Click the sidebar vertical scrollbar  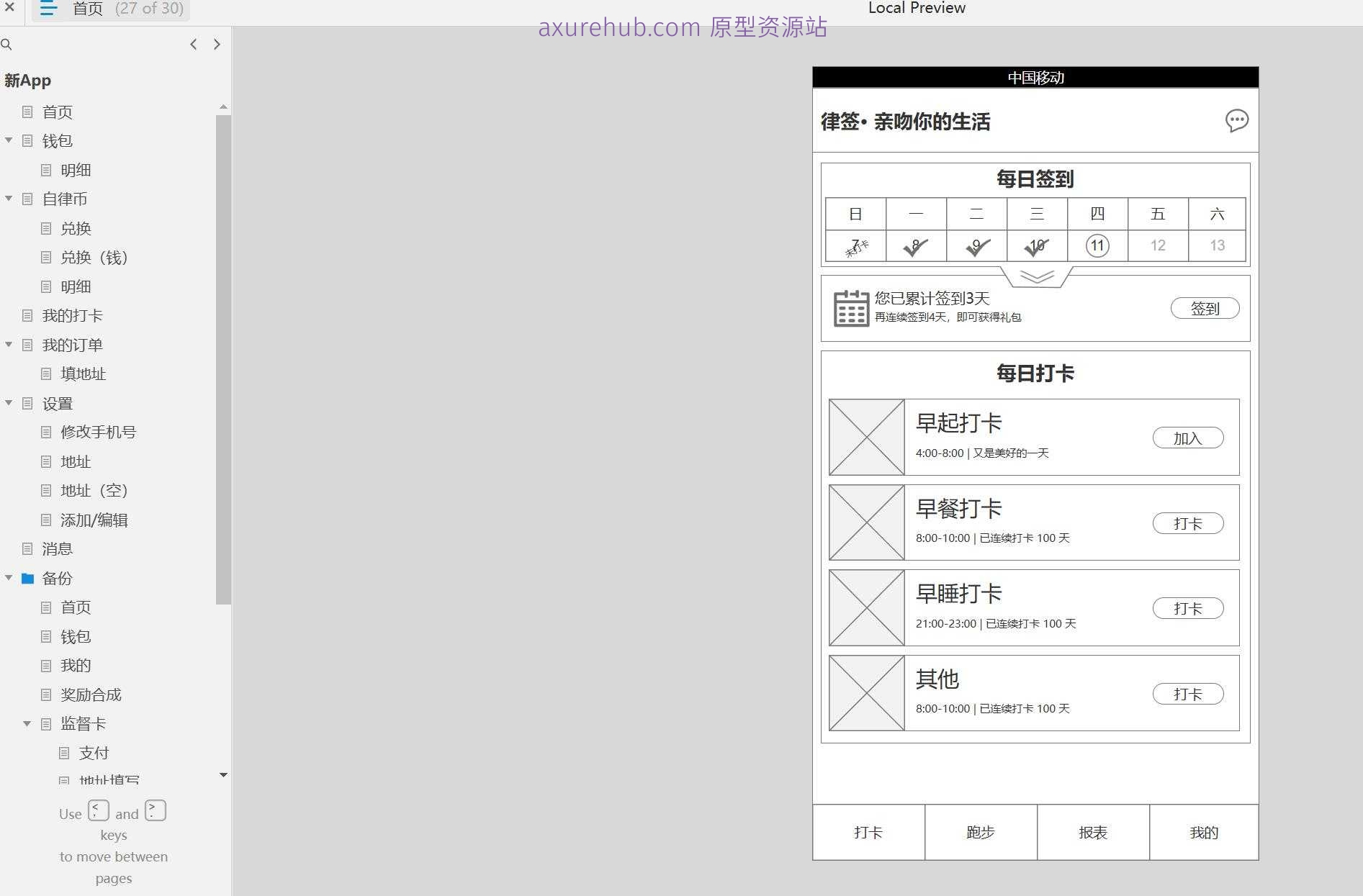pyautogui.click(x=223, y=360)
